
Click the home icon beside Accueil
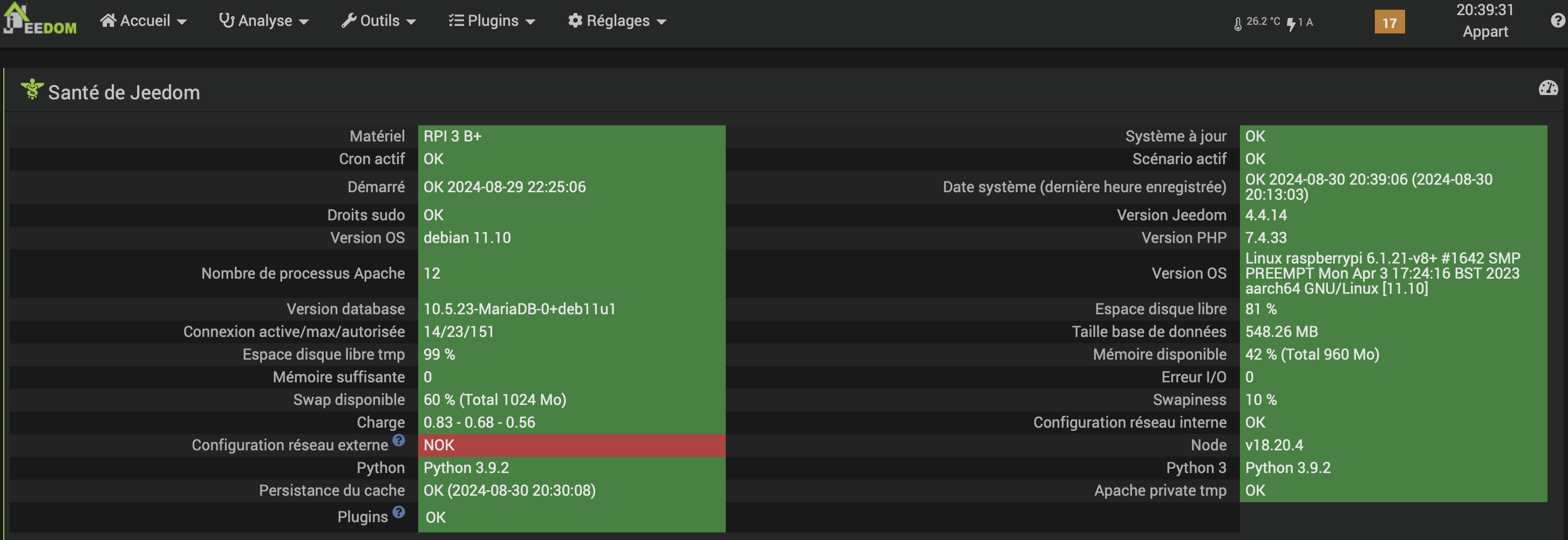coord(108,21)
